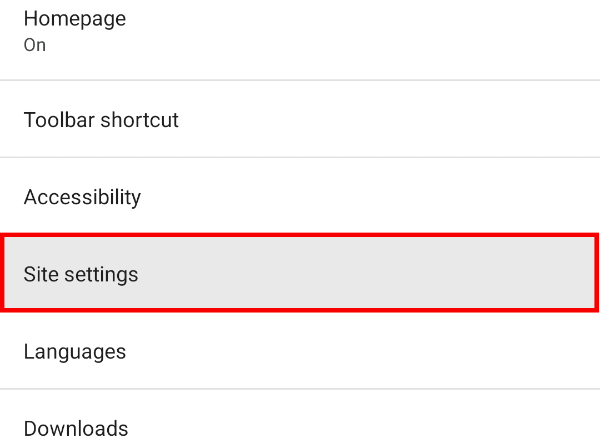Tap the Homepage label text
The width and height of the screenshot is (600, 444).
pos(75,19)
